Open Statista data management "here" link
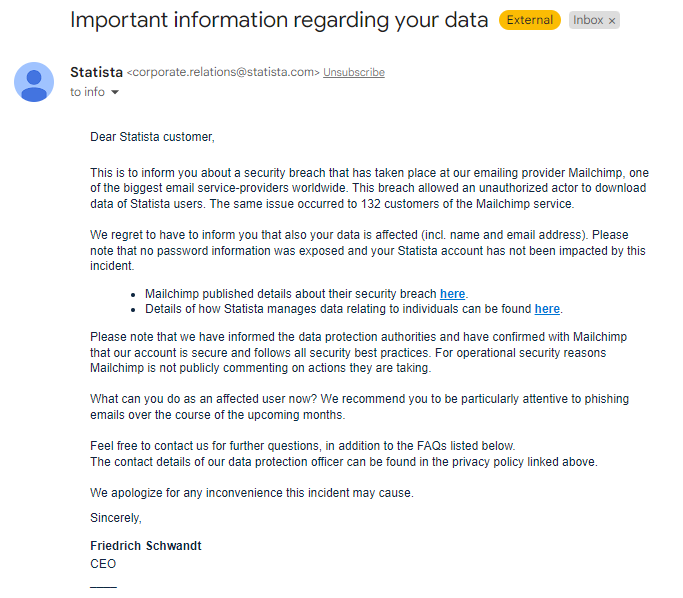The height and width of the screenshot is (598, 683). [x=547, y=309]
